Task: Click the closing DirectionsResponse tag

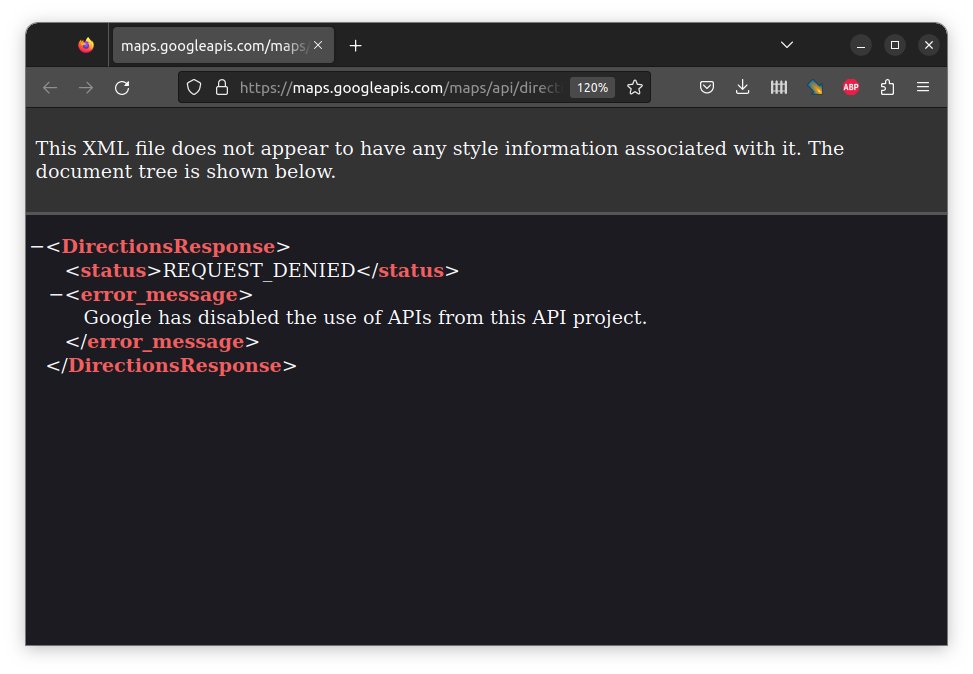Action: click(171, 366)
